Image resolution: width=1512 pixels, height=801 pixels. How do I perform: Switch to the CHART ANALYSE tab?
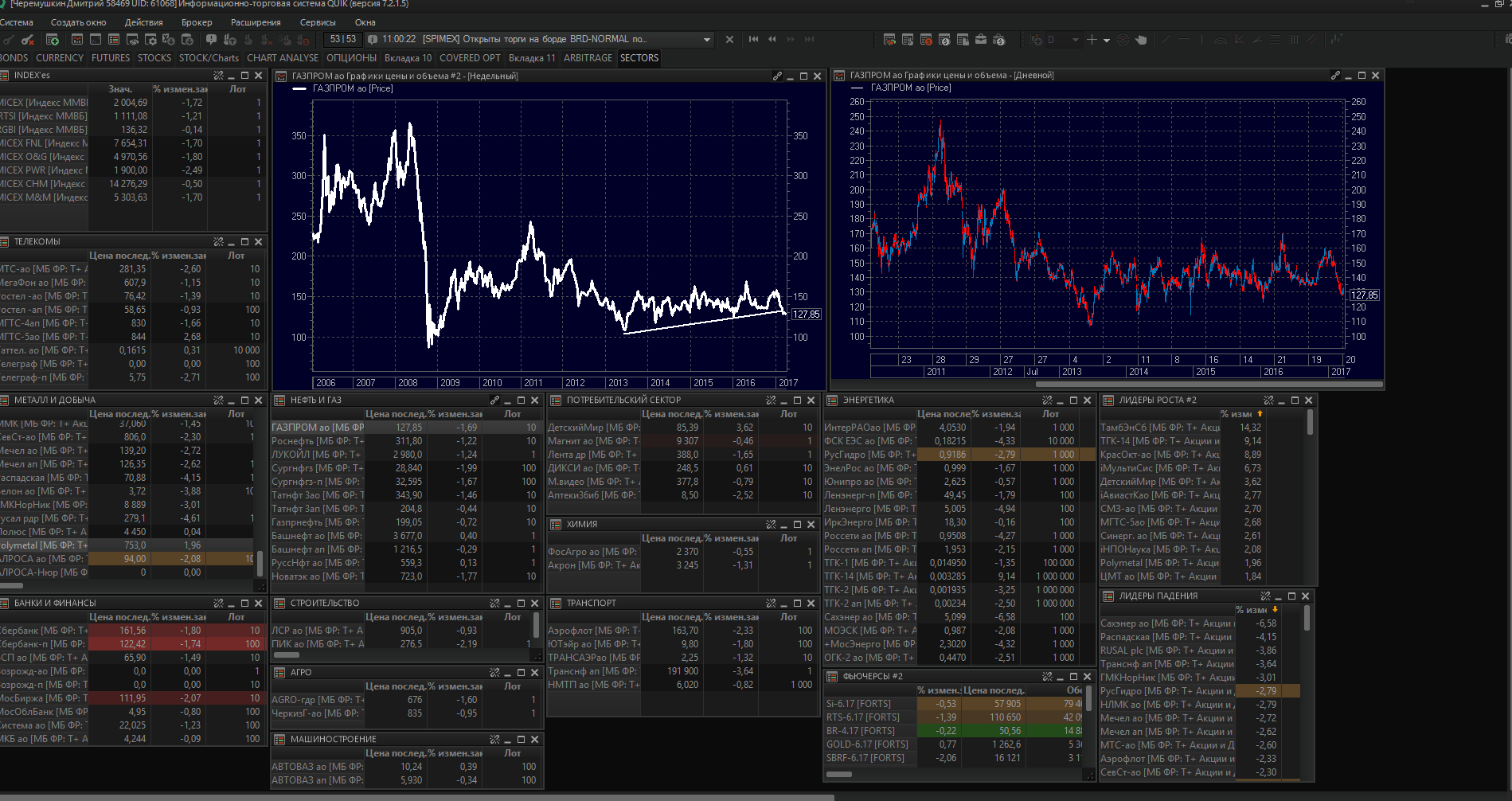[283, 58]
